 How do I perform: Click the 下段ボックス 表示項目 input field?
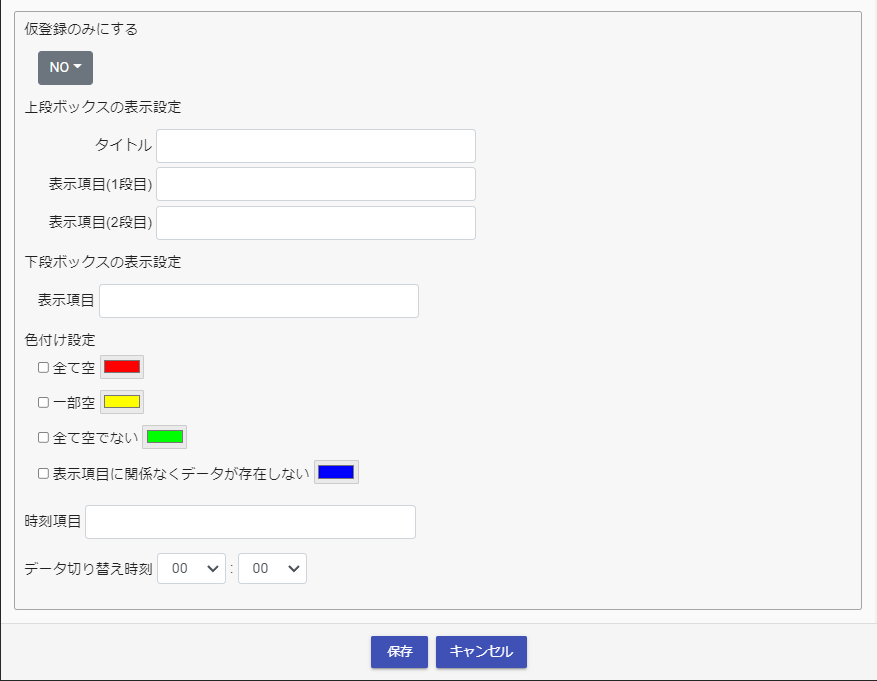[258, 301]
